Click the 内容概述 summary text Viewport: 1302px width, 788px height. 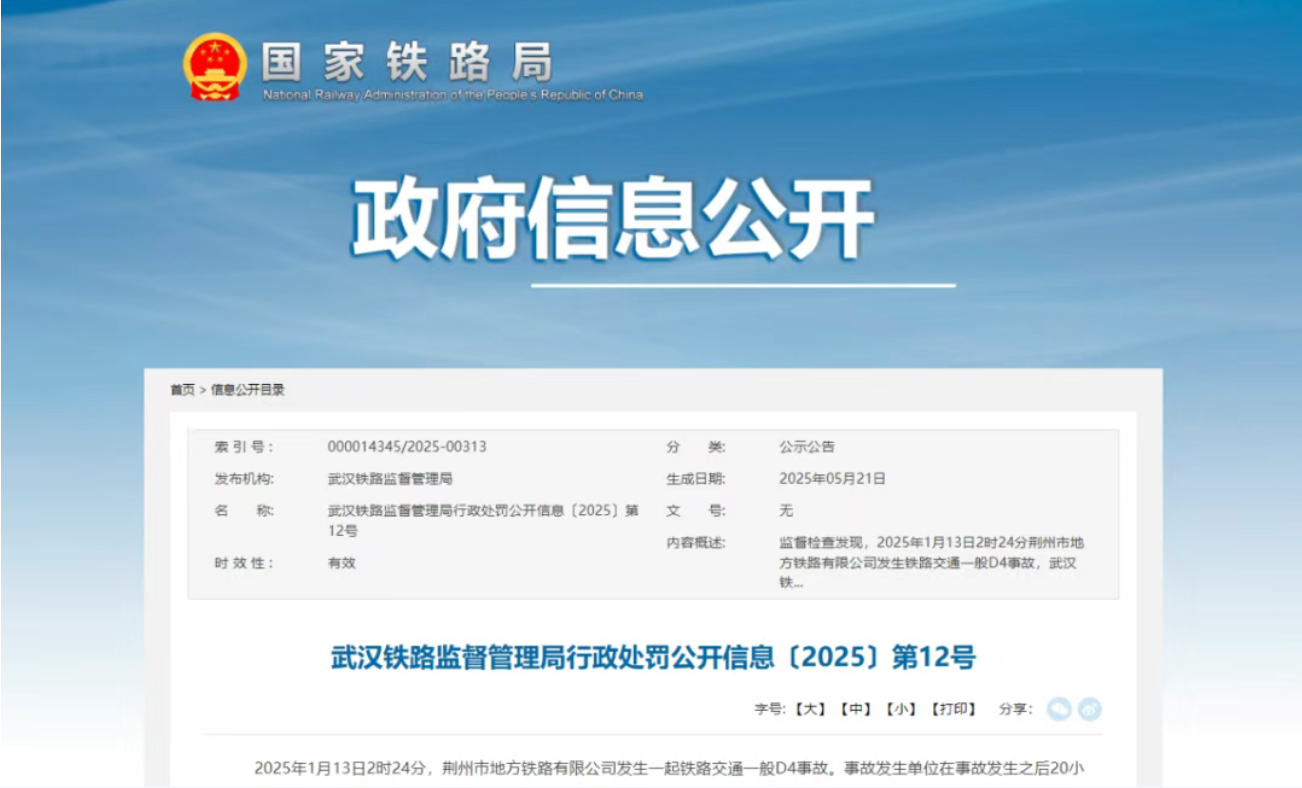click(x=932, y=562)
